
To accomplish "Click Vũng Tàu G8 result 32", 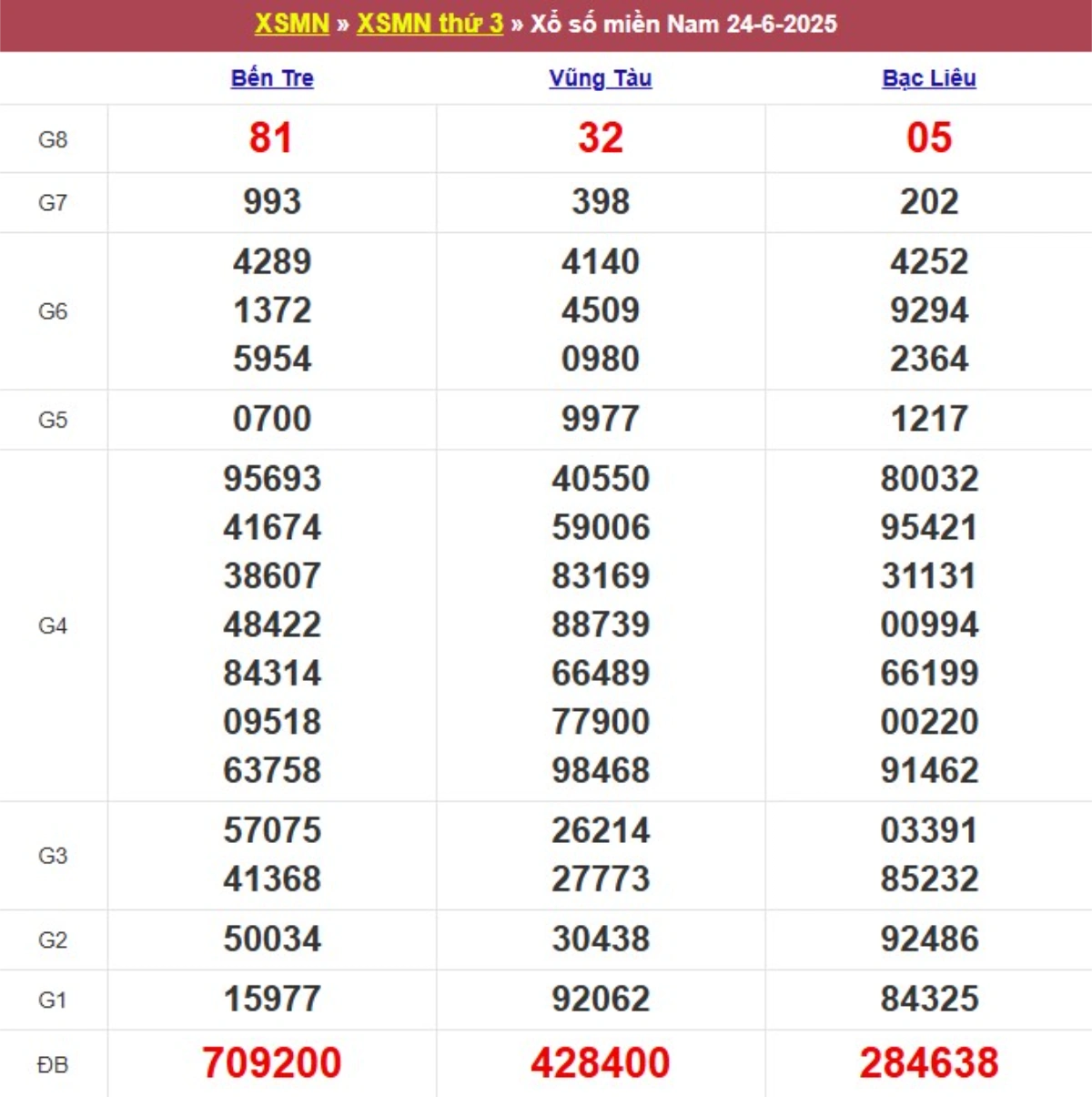I will coord(601,138).
